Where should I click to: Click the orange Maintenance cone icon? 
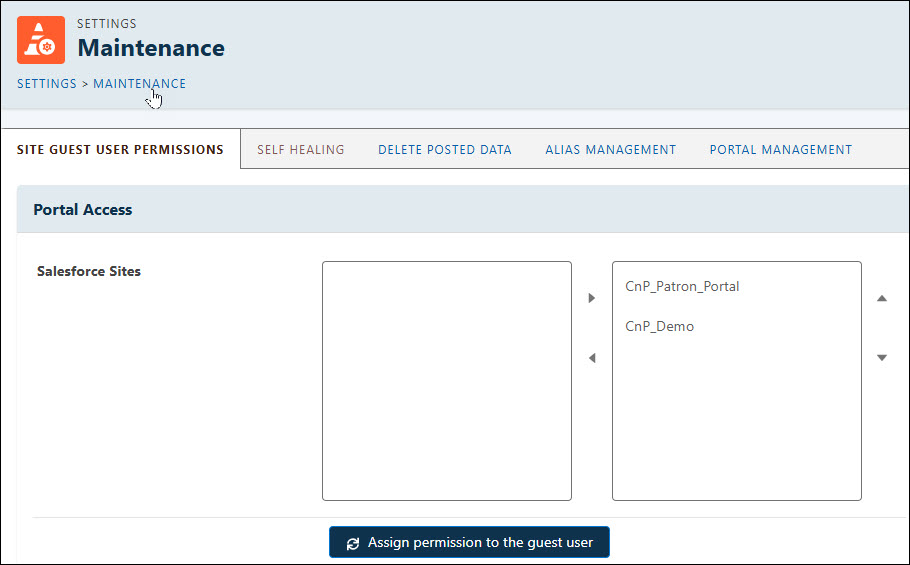pyautogui.click(x=41, y=40)
